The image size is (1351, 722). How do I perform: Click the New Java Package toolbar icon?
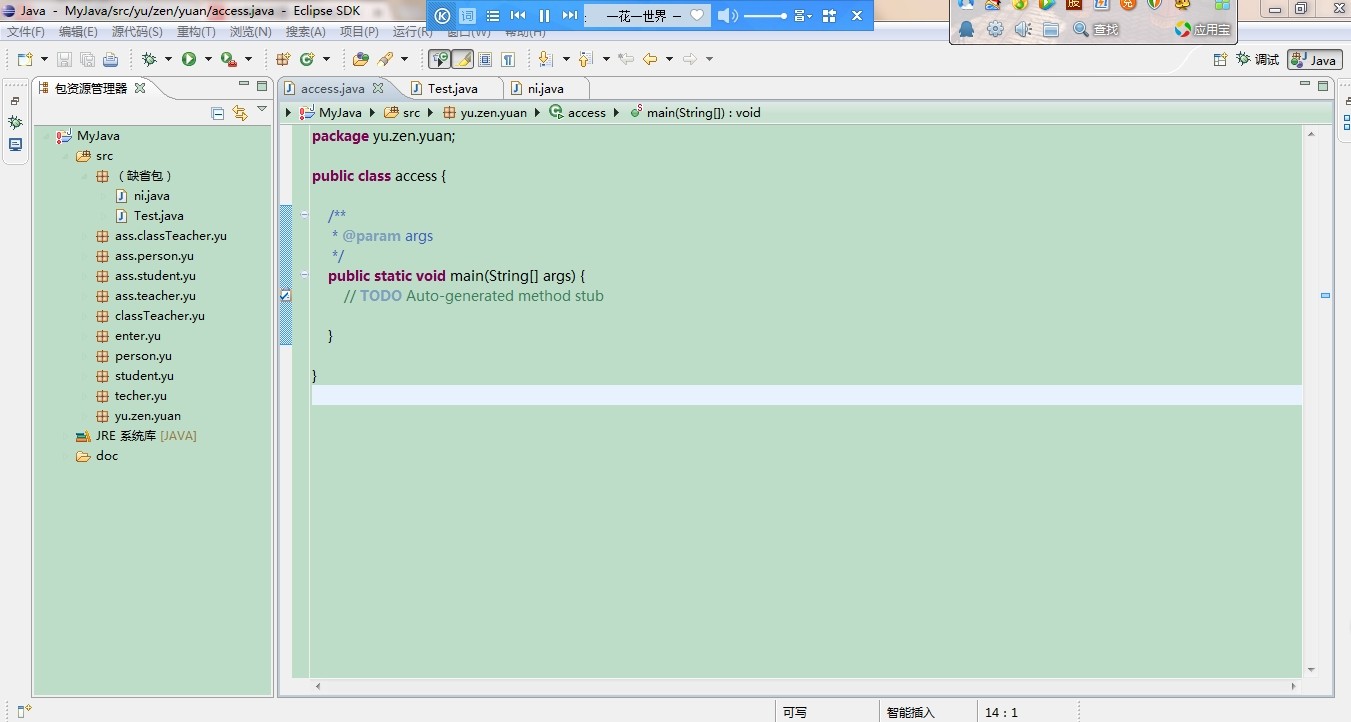(283, 59)
